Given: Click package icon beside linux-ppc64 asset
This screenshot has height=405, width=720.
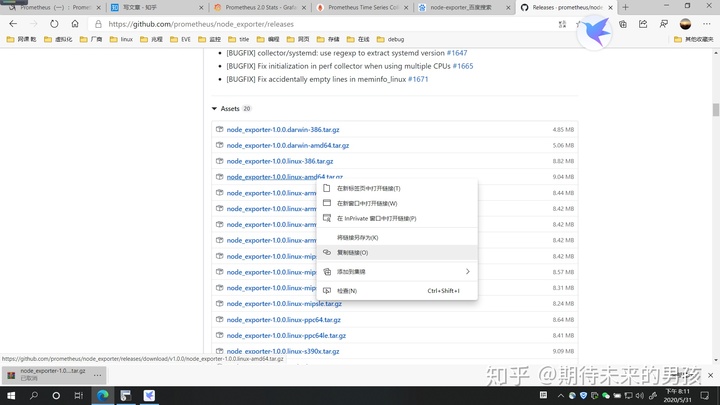Looking at the screenshot, I should [x=219, y=319].
